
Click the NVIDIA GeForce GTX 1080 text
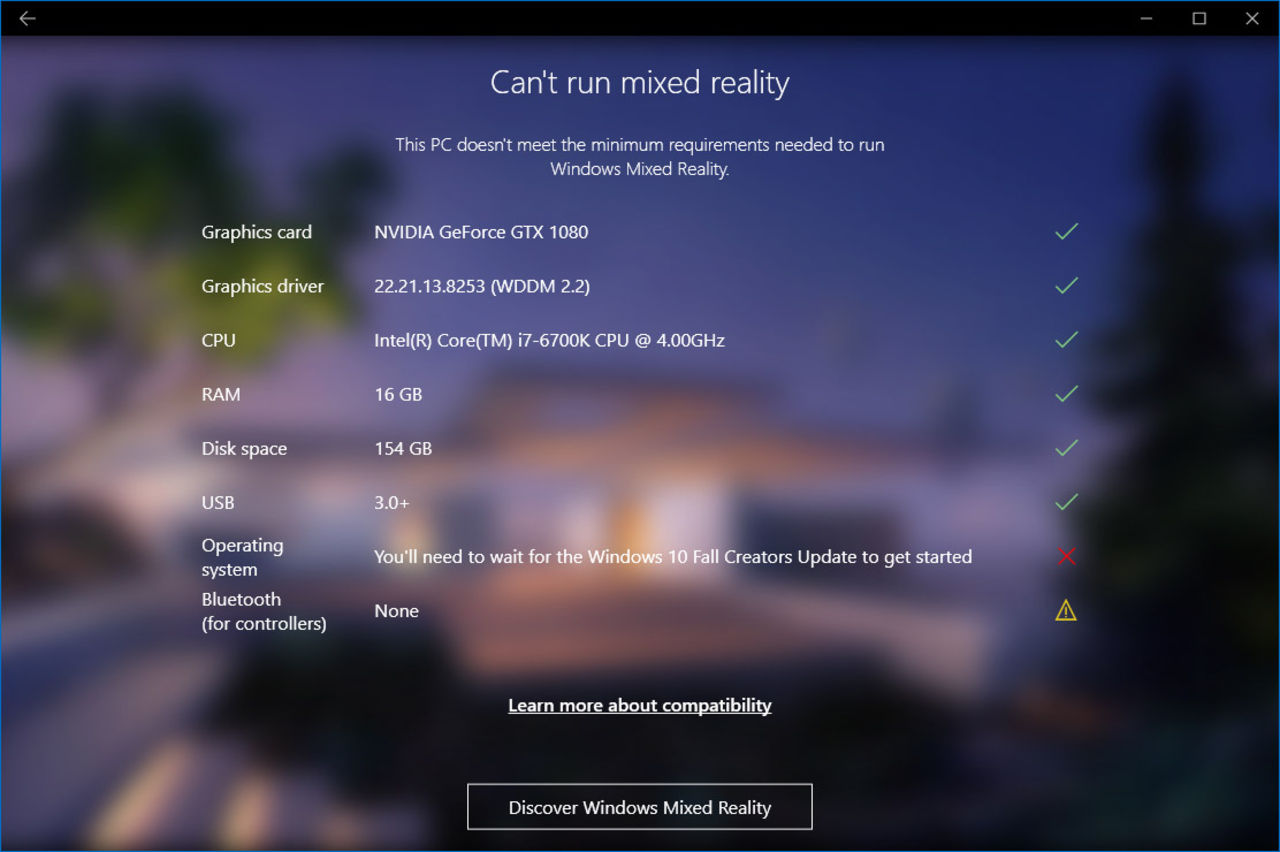481,231
